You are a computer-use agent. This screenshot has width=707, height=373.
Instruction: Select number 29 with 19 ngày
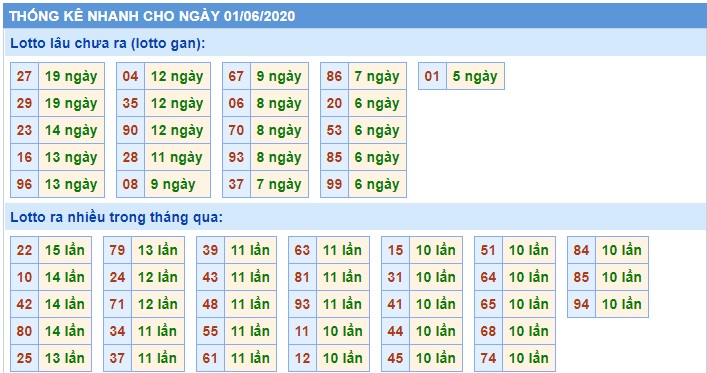[x=24, y=103]
